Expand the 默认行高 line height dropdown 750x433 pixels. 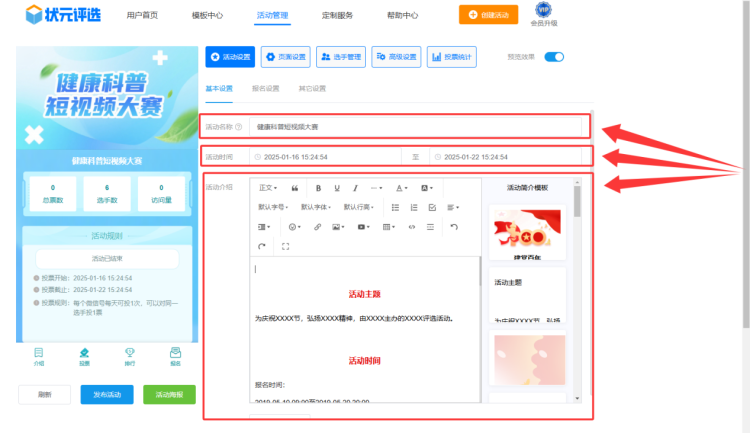(358, 207)
